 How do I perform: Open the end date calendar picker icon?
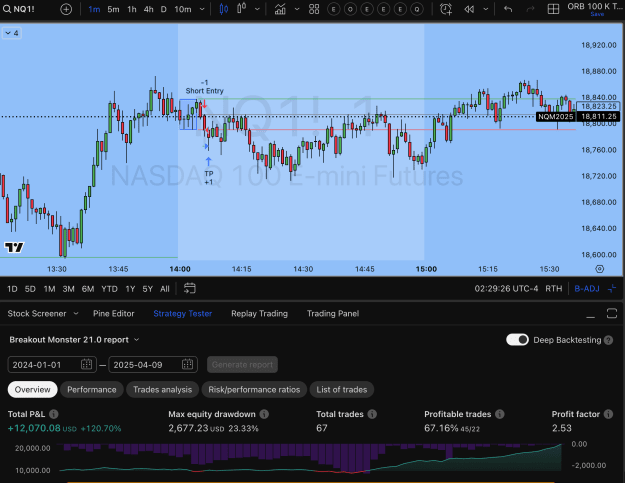(x=188, y=364)
